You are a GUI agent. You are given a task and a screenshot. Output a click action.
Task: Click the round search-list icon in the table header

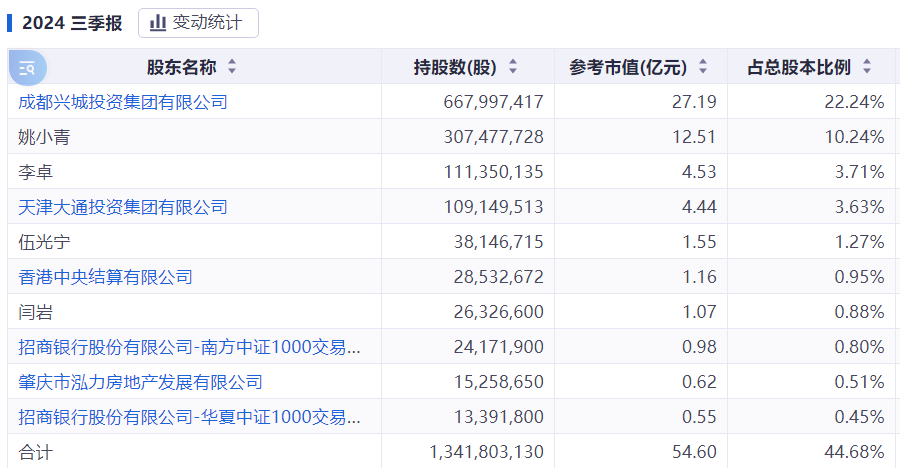28,68
